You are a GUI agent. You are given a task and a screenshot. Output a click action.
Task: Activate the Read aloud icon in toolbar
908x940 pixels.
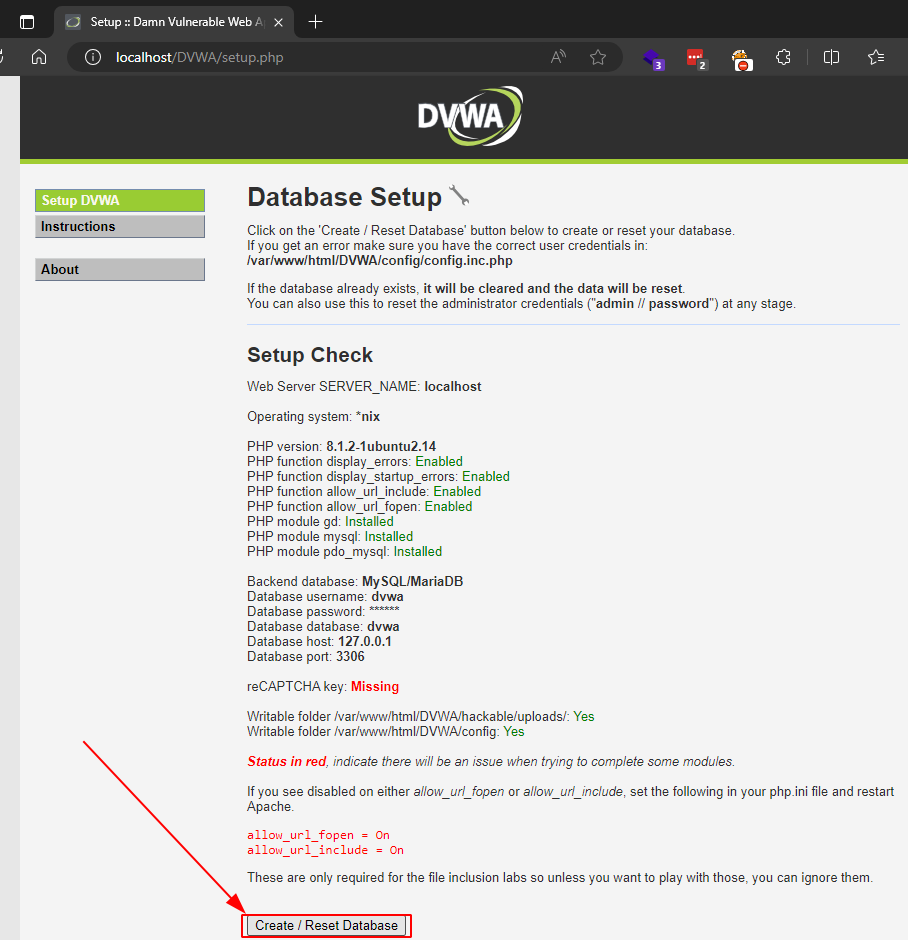(557, 57)
